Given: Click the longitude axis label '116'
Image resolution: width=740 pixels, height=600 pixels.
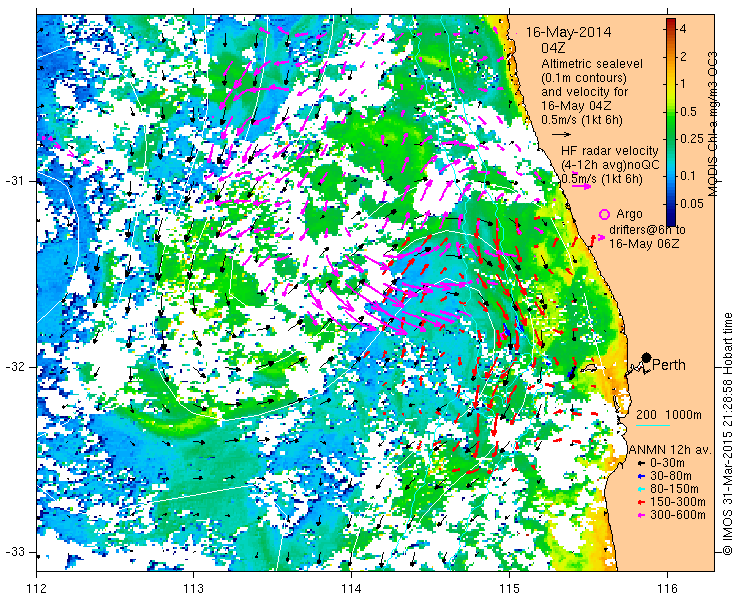Looking at the screenshot, I should point(667,589).
